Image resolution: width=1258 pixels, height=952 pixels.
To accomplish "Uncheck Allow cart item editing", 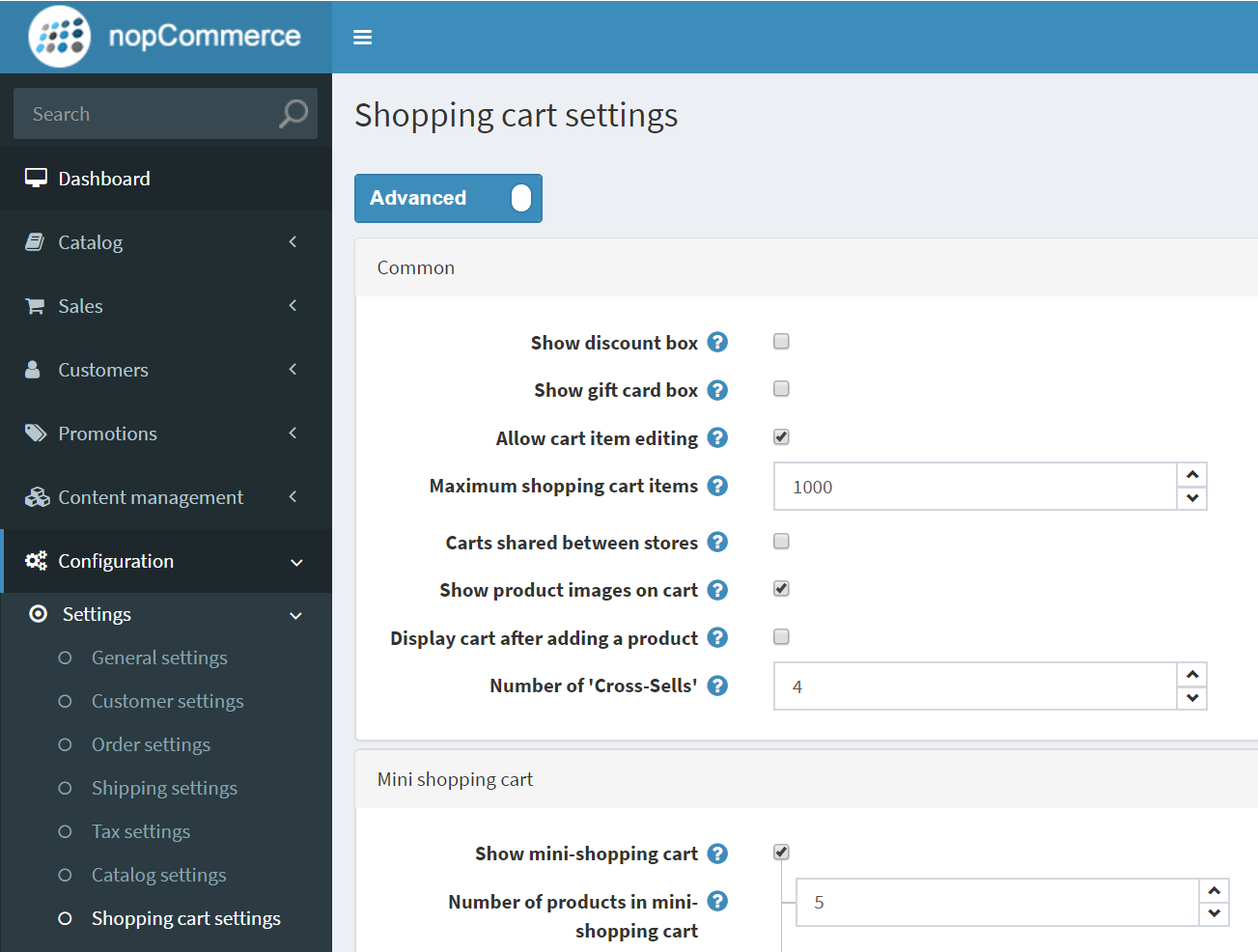I will [781, 436].
